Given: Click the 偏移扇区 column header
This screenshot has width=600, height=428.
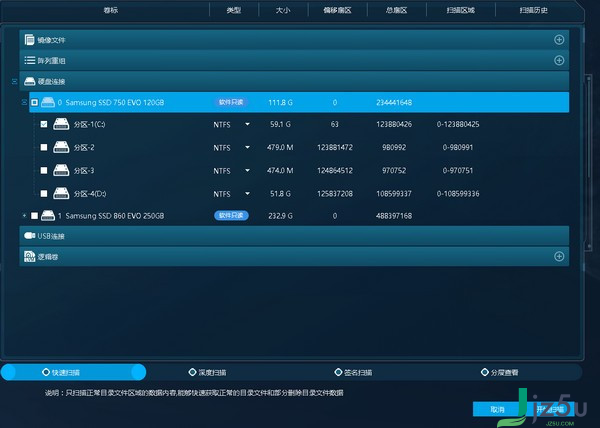Looking at the screenshot, I should point(337,10).
